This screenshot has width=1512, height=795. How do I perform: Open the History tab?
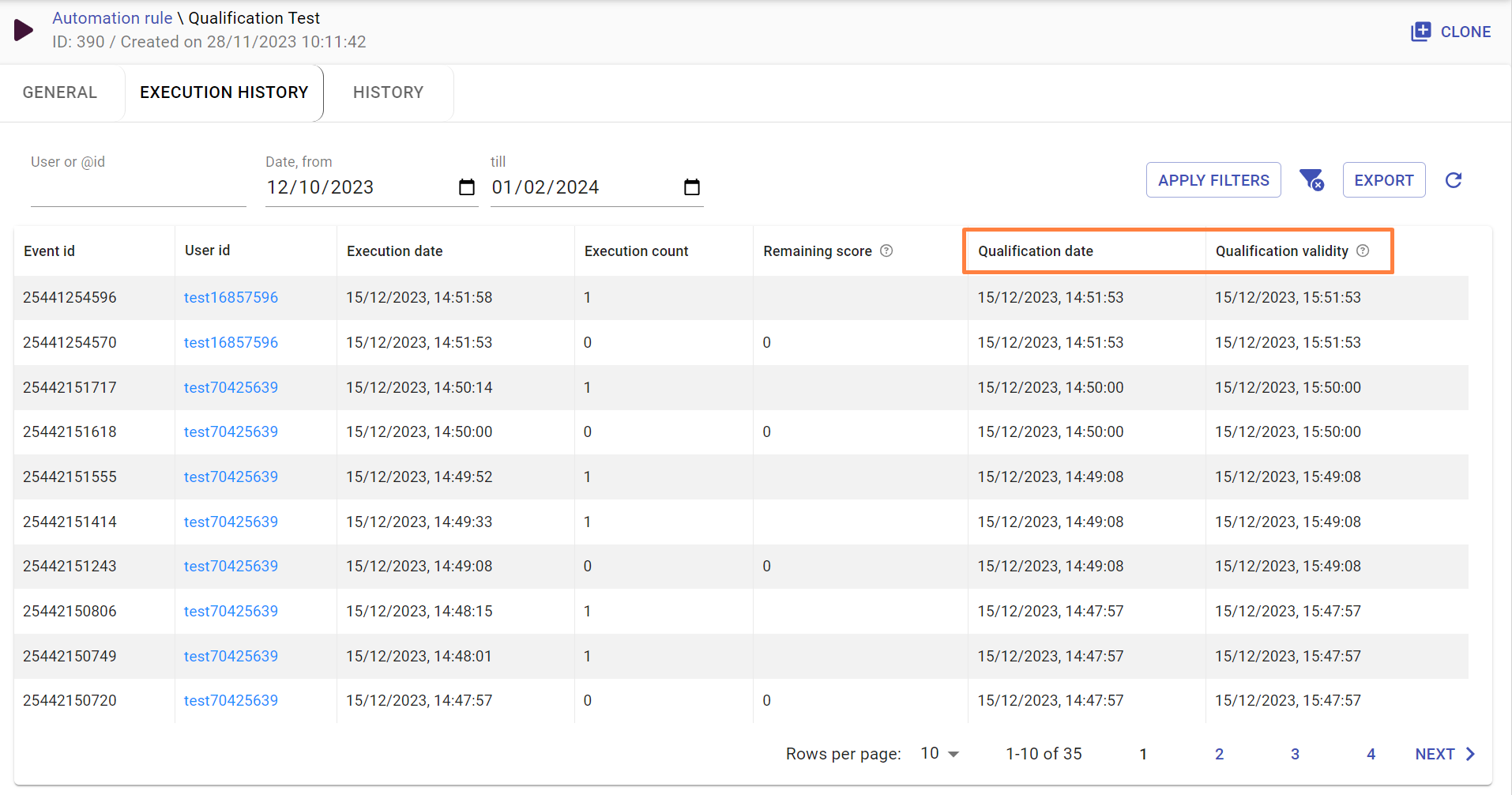click(x=388, y=92)
